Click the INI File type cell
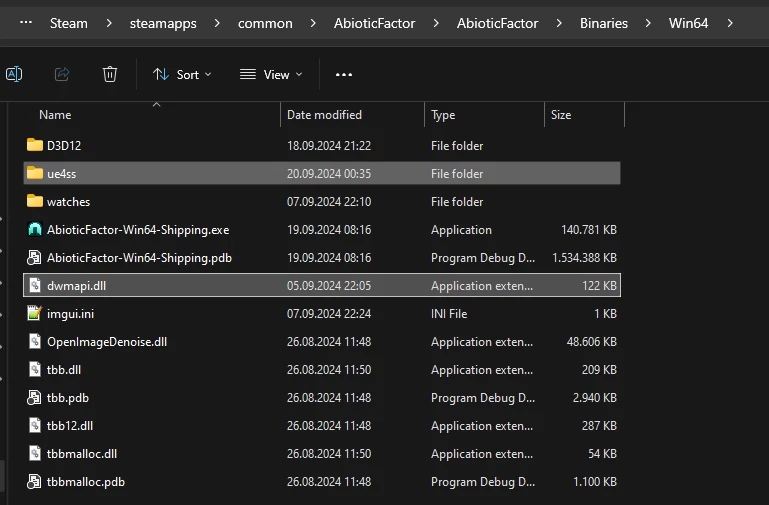This screenshot has width=769, height=505. [449, 314]
